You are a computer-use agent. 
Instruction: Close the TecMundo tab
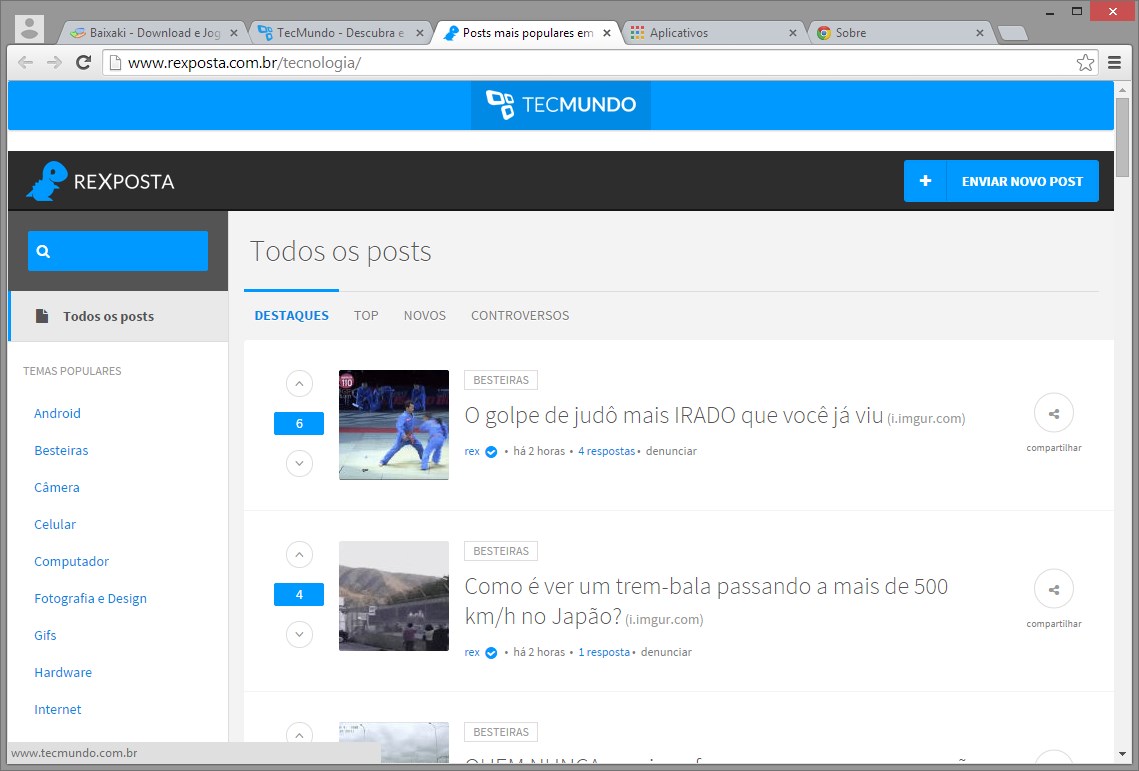419,33
